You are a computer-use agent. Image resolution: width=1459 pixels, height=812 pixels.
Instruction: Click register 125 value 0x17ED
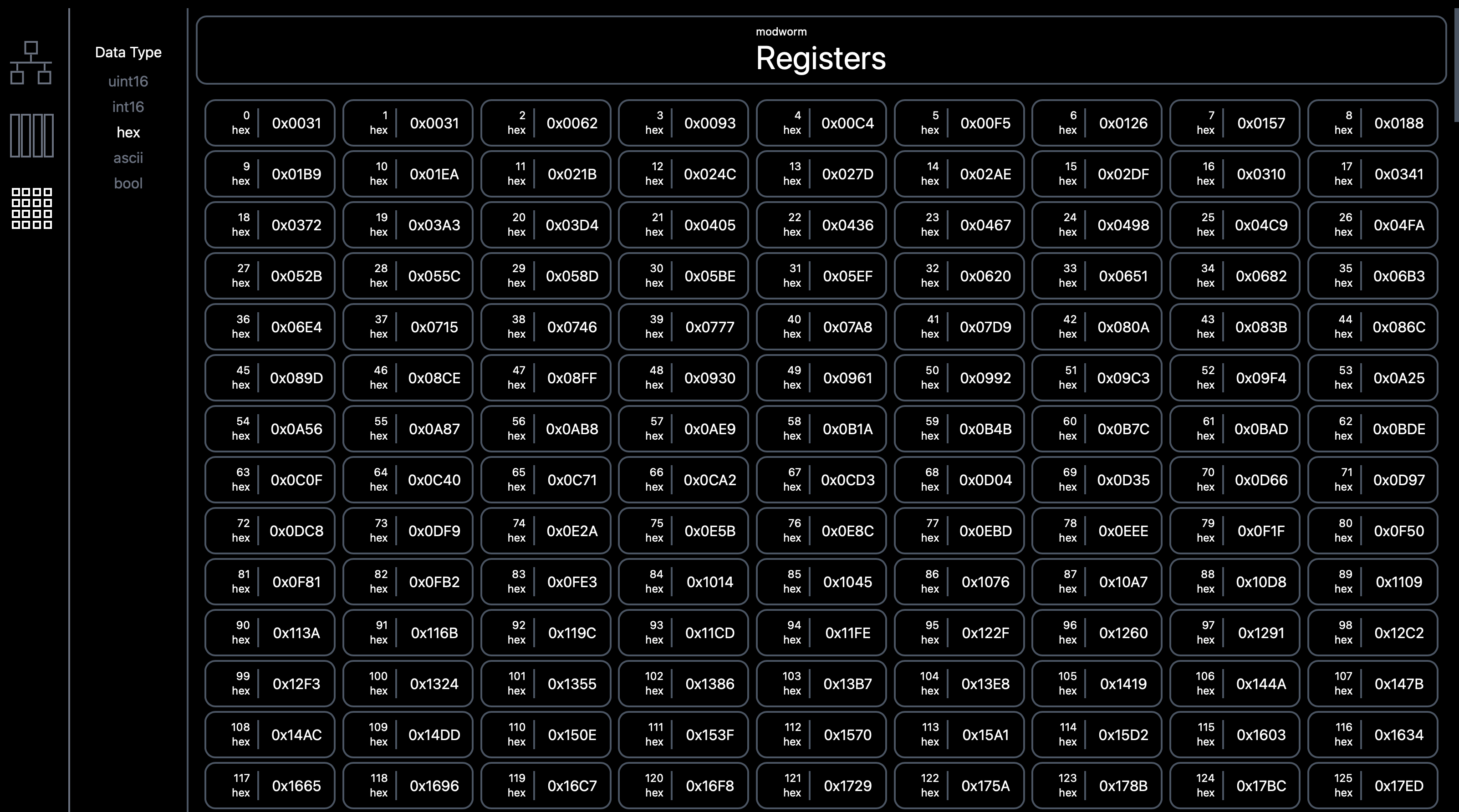[x=1398, y=786]
